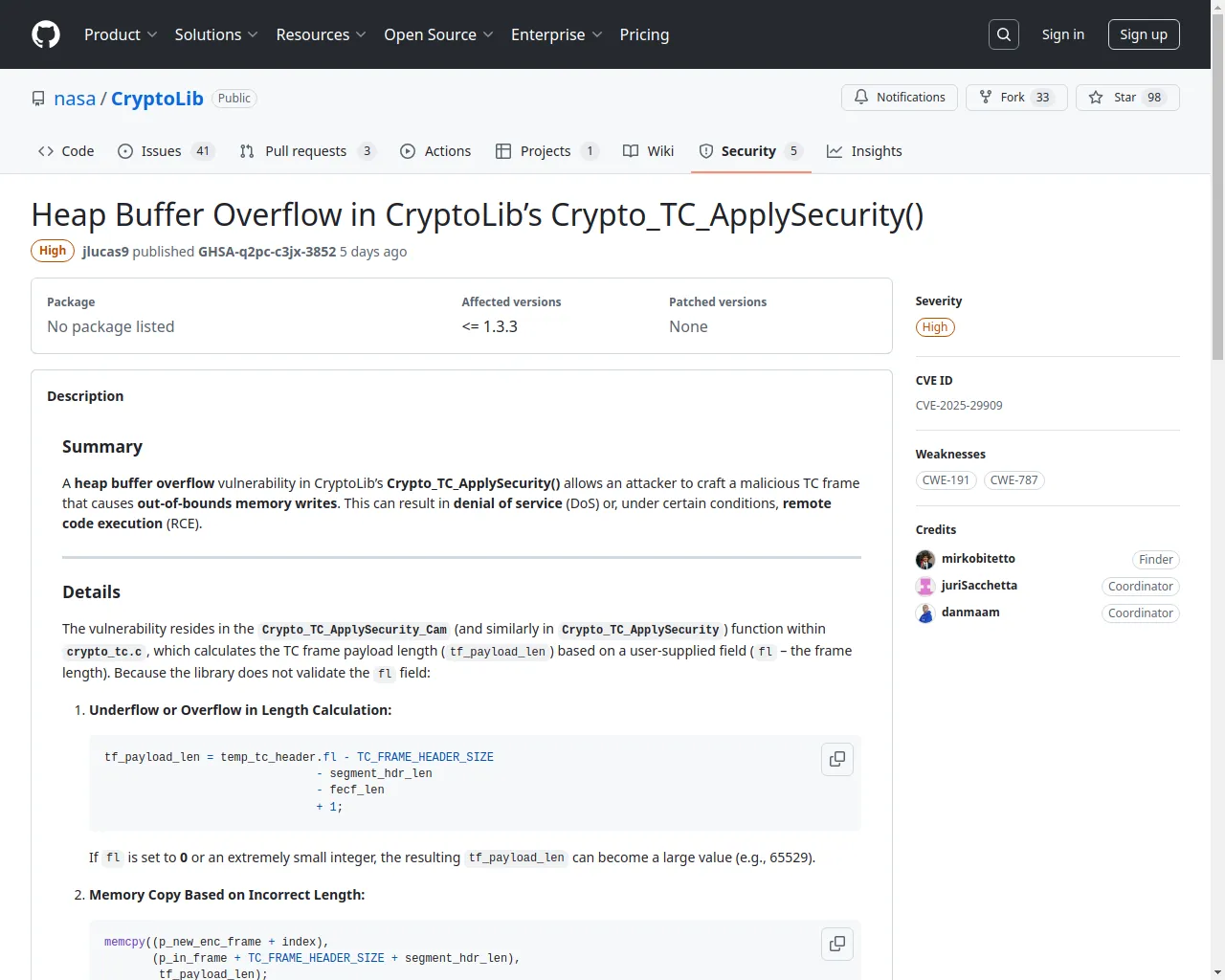
Task: Click the inline crypto_tc.c code text
Action: (x=104, y=652)
